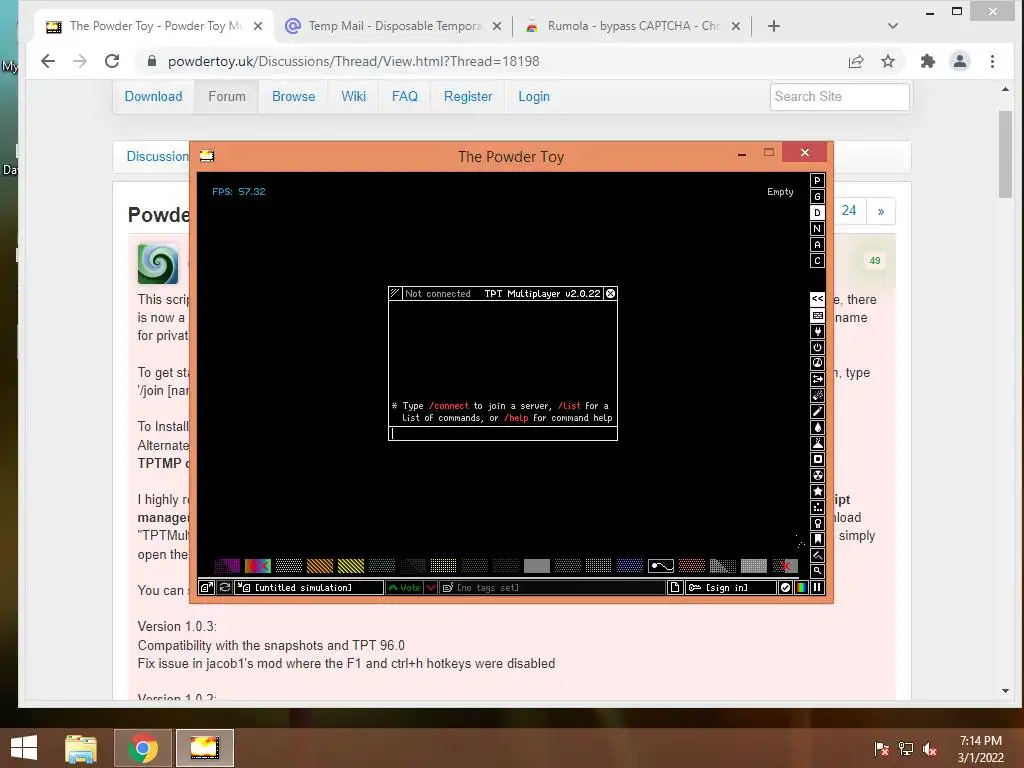
Task: Open the Powders pile menu icon
Action: 817,443
